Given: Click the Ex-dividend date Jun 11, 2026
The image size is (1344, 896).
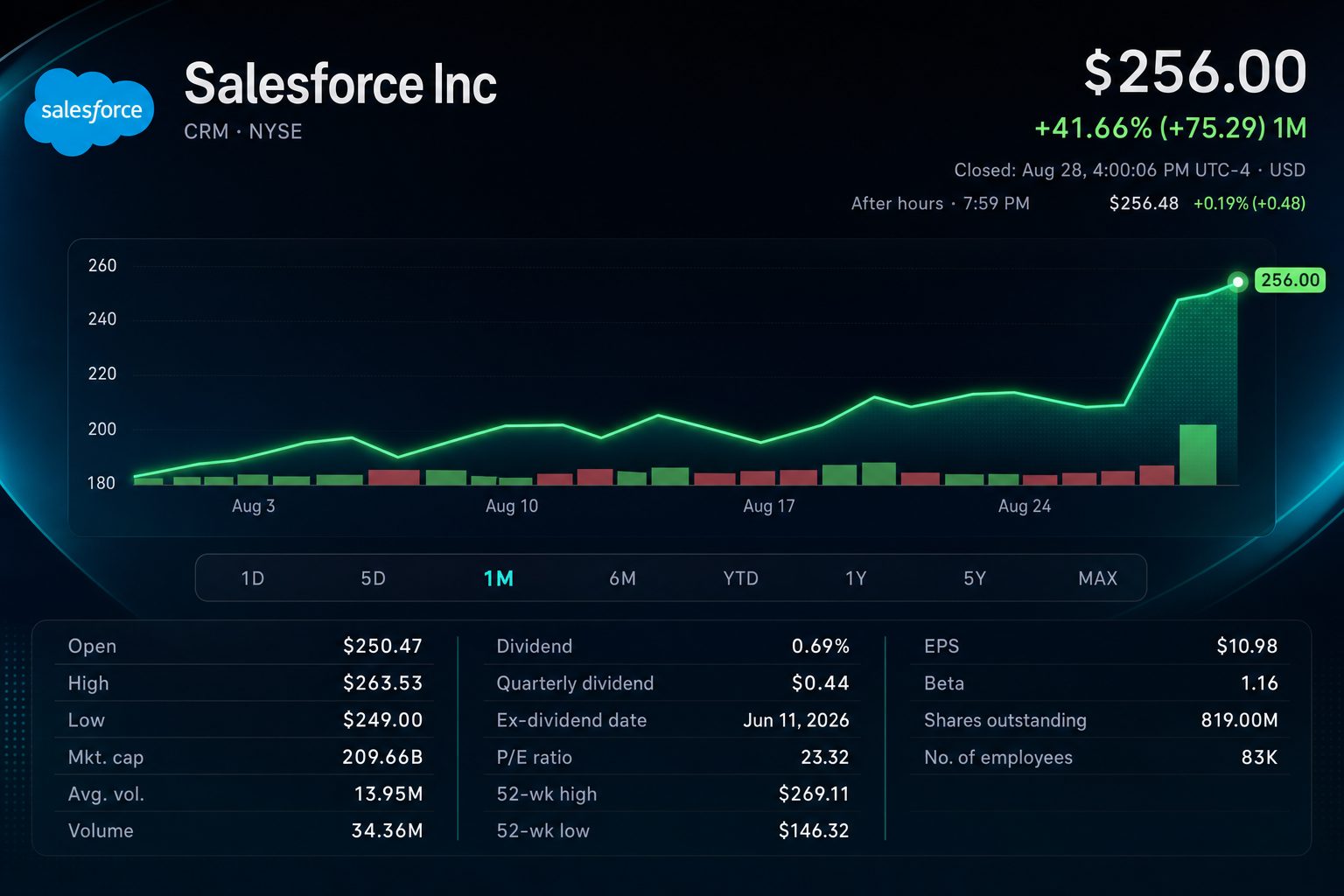Looking at the screenshot, I should pos(796,720).
